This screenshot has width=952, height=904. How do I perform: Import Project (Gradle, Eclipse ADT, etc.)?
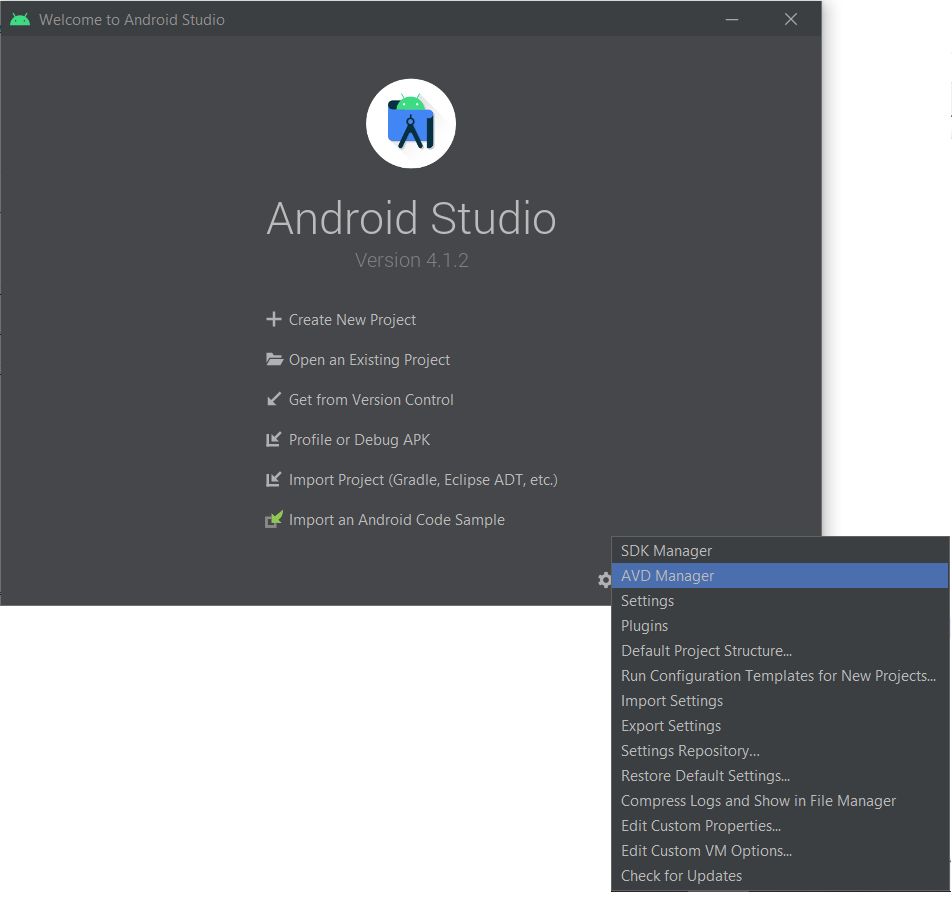coord(423,480)
